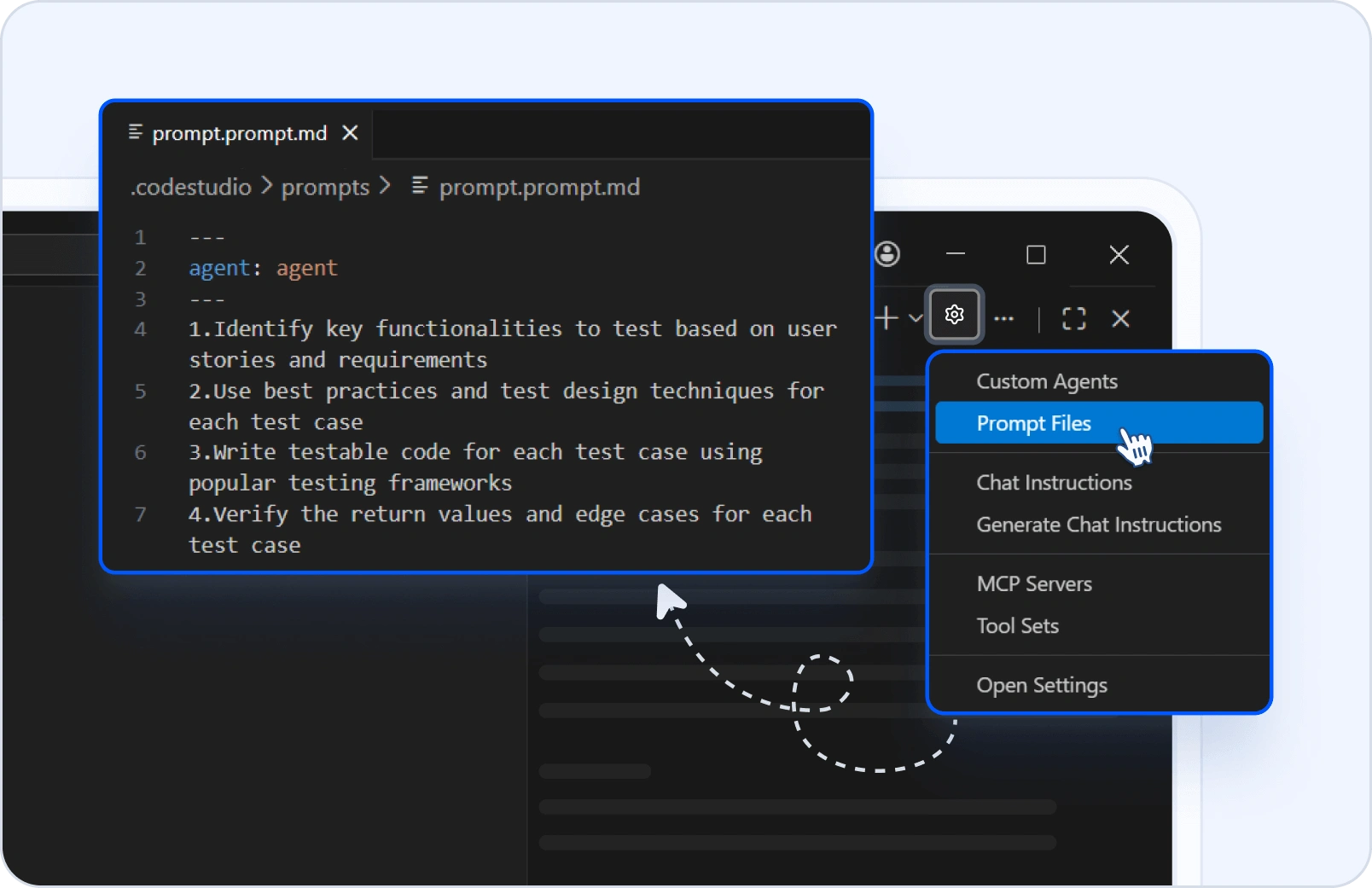
Task: Switch to the prompt.prompt.md editor tab
Action: coord(238,133)
